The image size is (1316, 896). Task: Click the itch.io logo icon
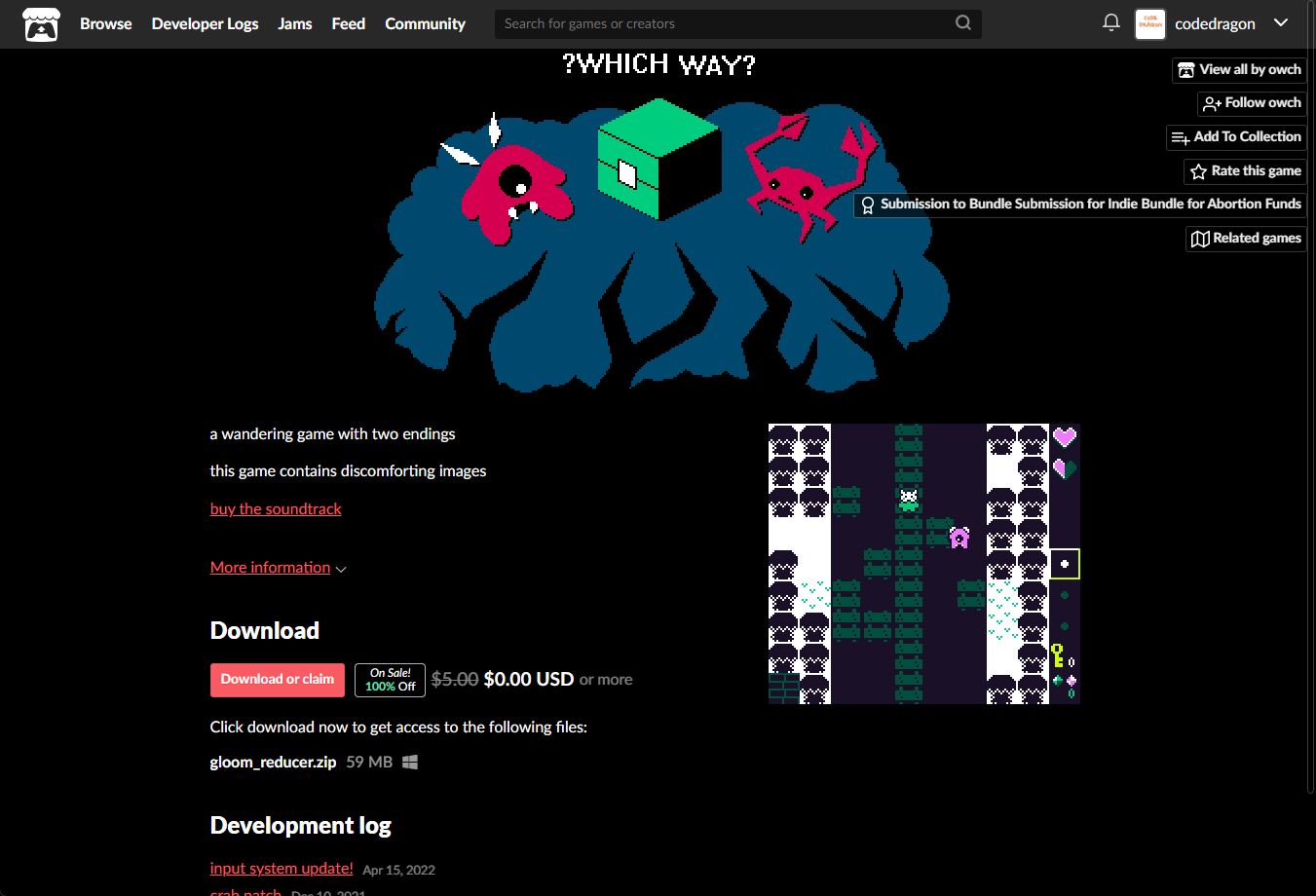click(41, 24)
